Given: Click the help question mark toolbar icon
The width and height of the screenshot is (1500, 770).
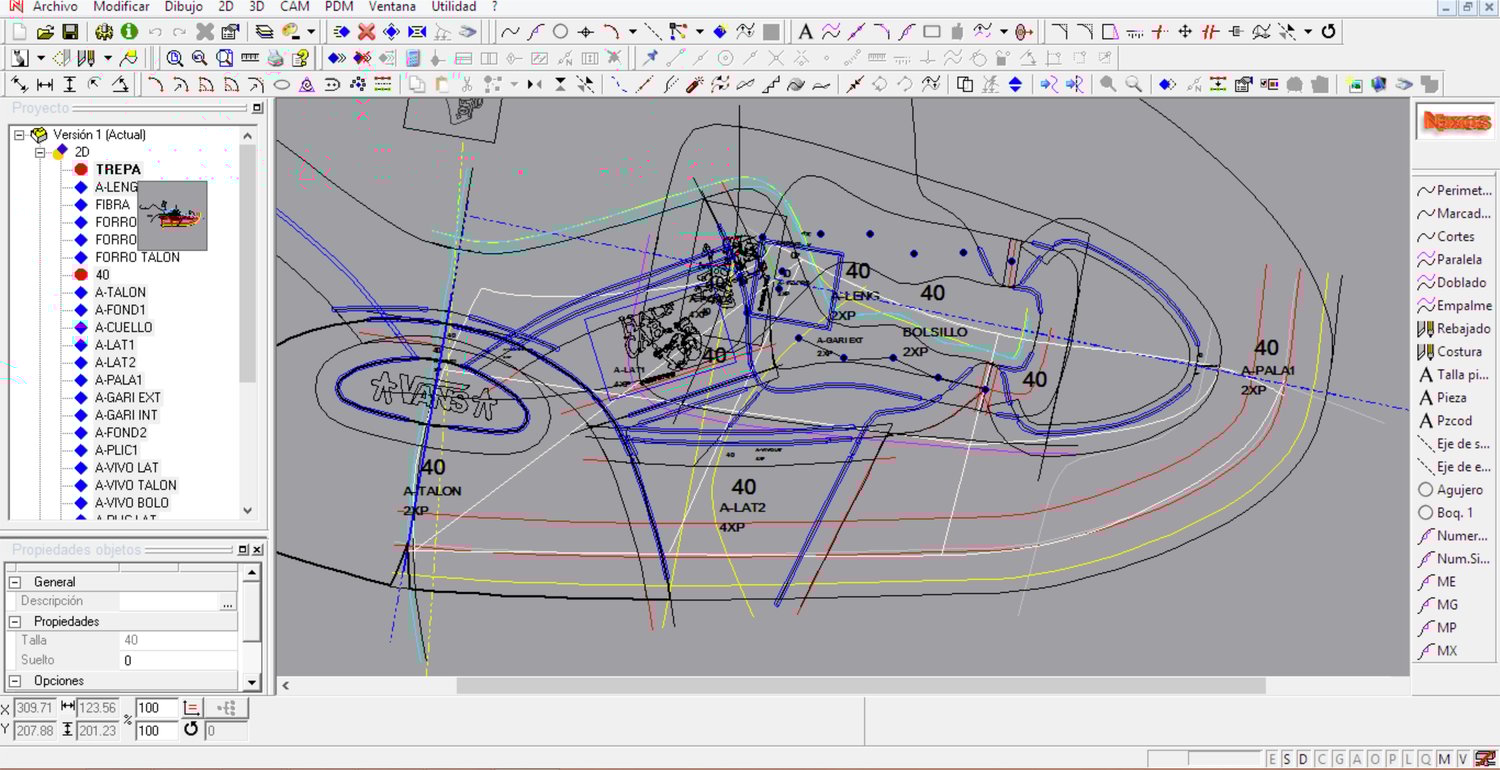Looking at the screenshot, I should [300, 58].
